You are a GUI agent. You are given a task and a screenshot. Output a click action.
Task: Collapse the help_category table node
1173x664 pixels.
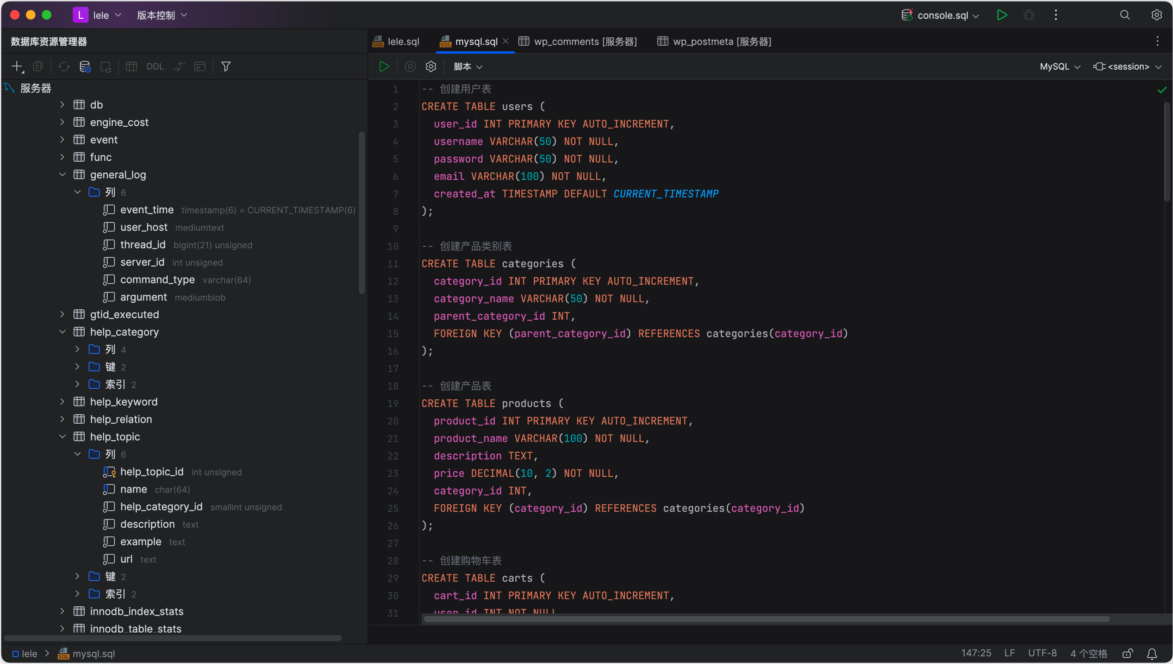click(63, 332)
